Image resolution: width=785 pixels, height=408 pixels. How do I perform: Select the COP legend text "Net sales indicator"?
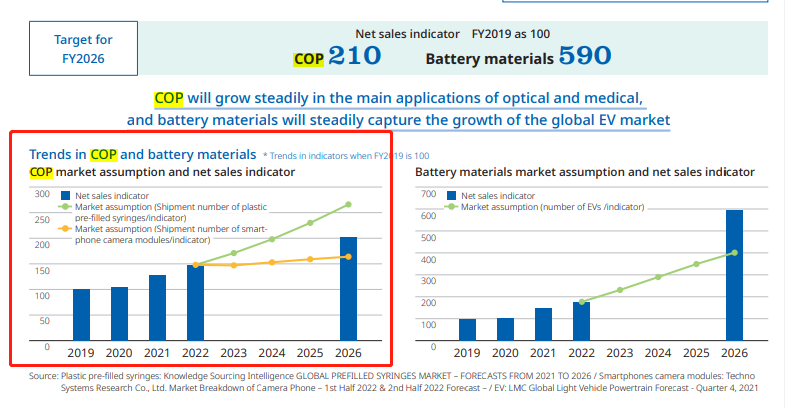[112, 196]
